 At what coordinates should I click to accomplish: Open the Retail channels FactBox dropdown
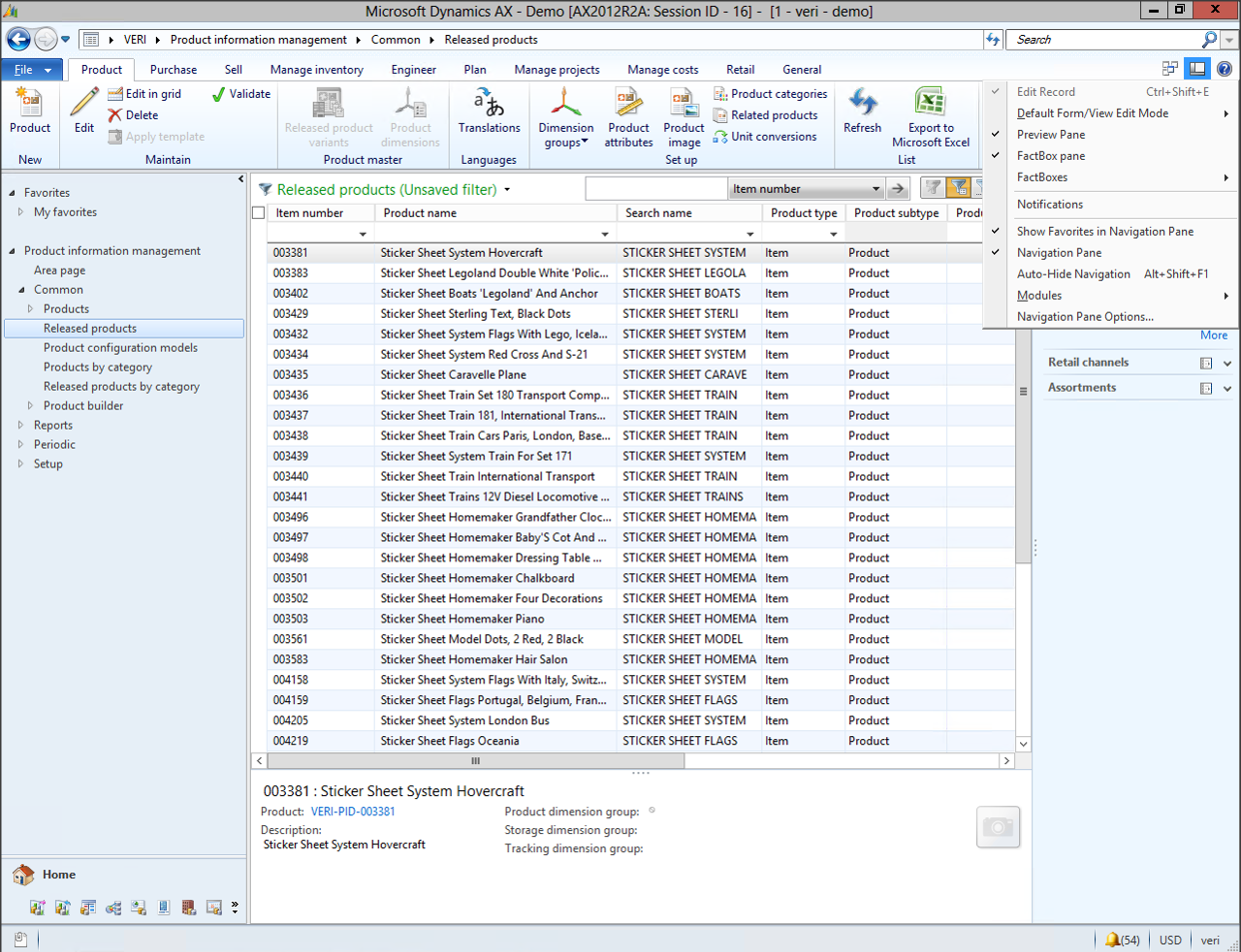(1229, 362)
